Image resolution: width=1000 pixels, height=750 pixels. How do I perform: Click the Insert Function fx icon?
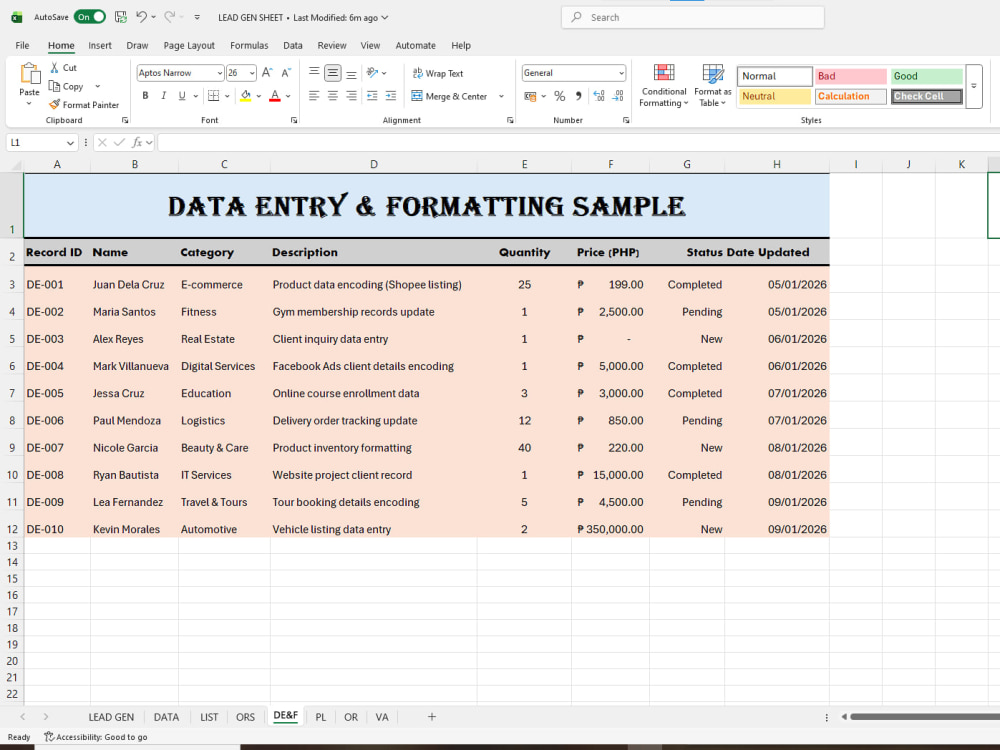(x=136, y=142)
